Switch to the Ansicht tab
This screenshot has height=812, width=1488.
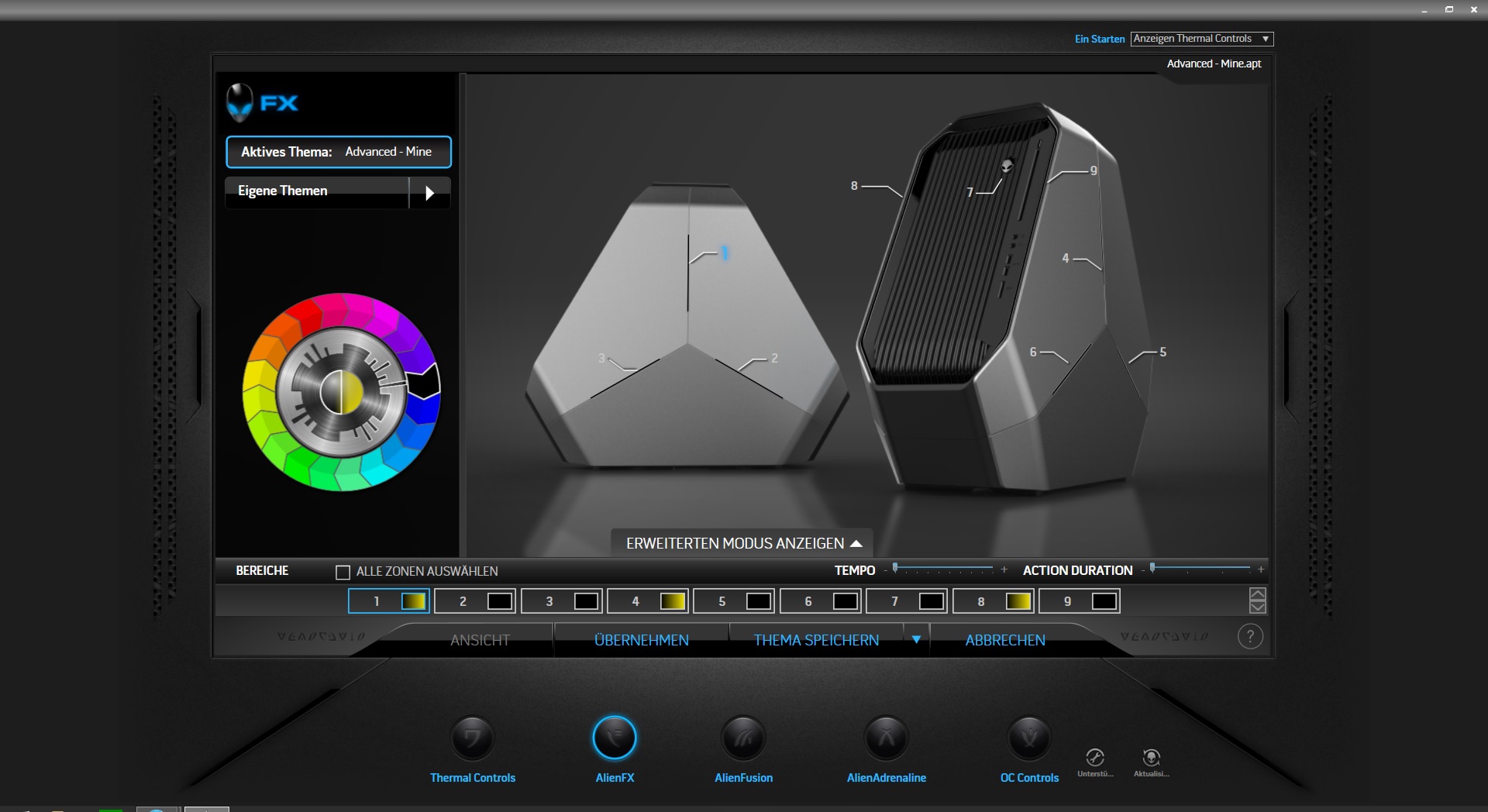(x=480, y=640)
